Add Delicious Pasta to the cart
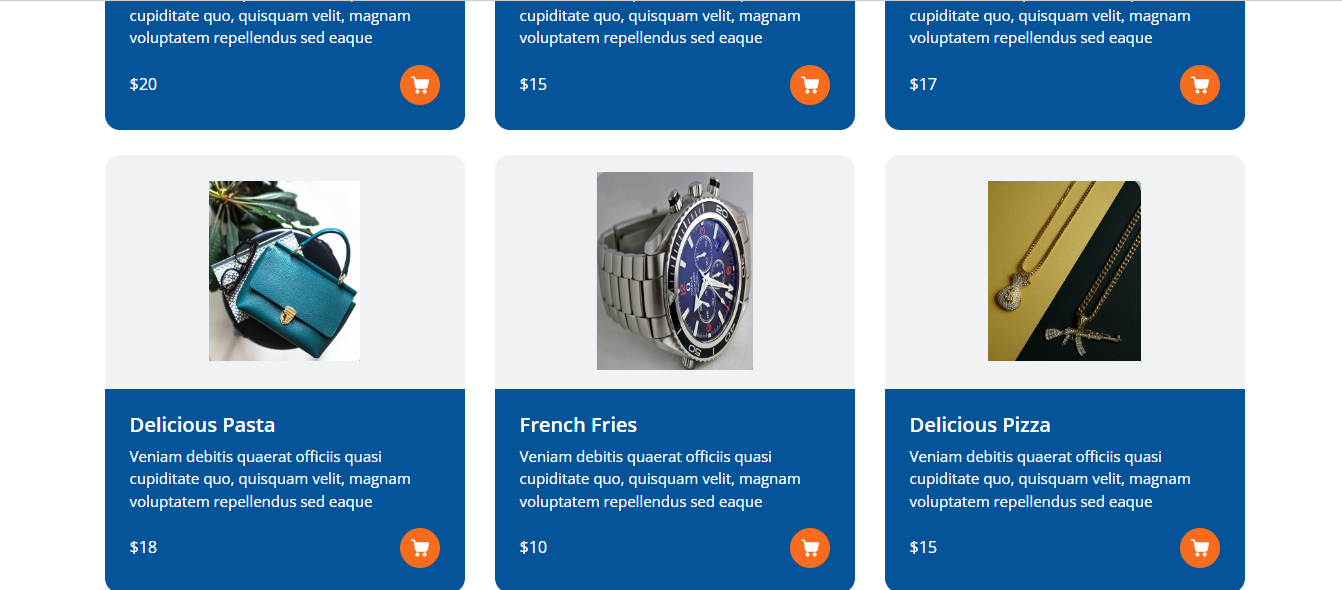1342x590 pixels. click(x=420, y=548)
